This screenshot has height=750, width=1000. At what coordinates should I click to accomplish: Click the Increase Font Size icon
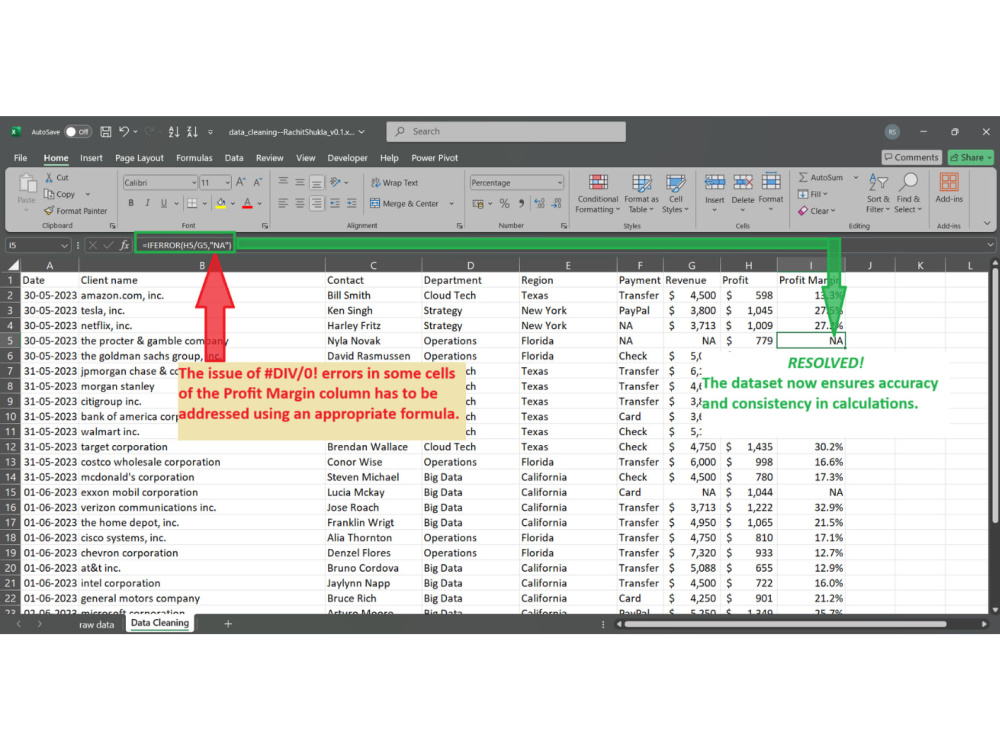click(x=240, y=182)
